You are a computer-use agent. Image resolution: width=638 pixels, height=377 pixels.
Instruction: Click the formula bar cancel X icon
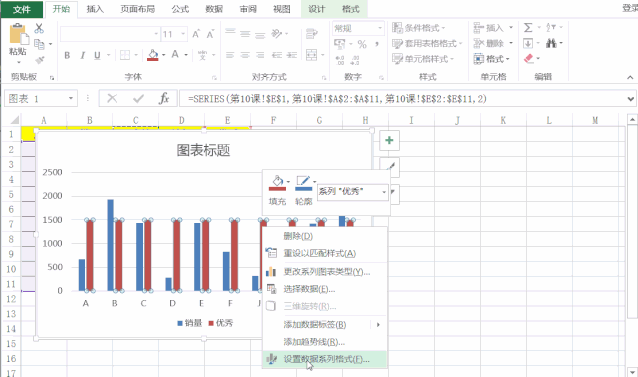pyautogui.click(x=112, y=98)
